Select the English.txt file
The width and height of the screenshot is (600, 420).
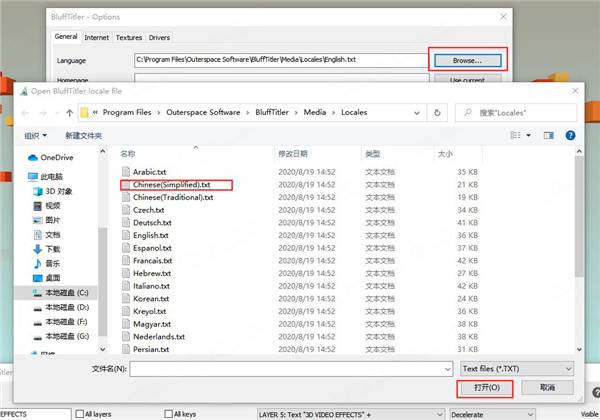click(145, 235)
